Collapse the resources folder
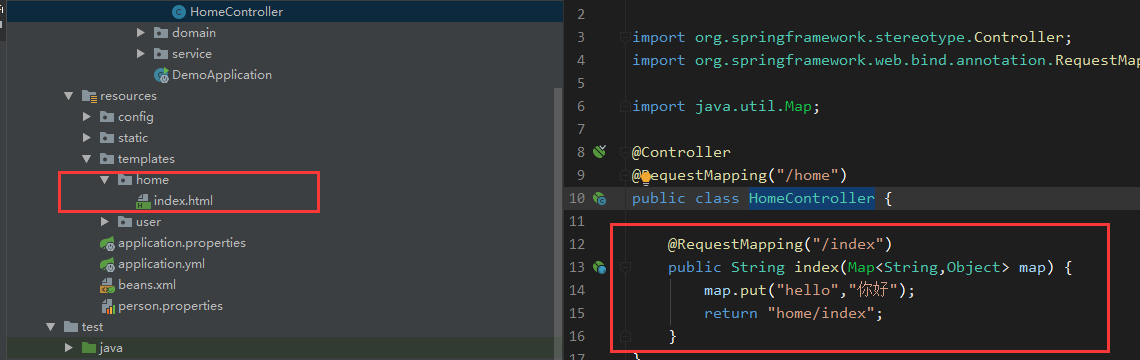This screenshot has width=1140, height=360. coord(69,96)
